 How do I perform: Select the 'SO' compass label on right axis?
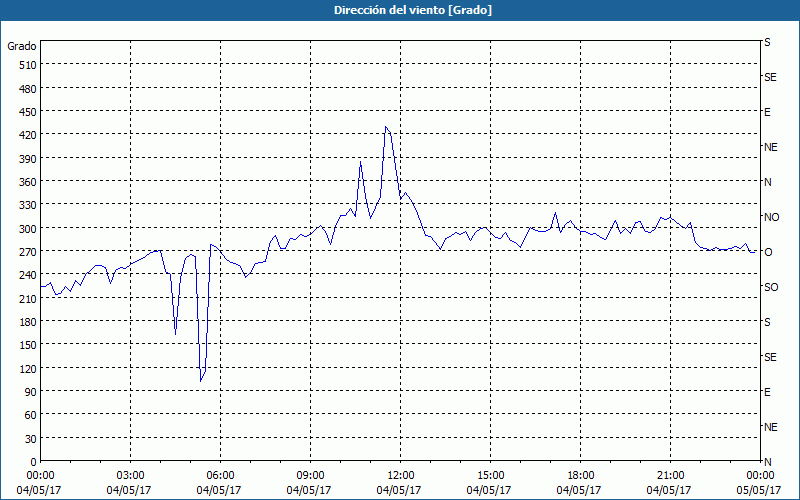click(x=771, y=287)
